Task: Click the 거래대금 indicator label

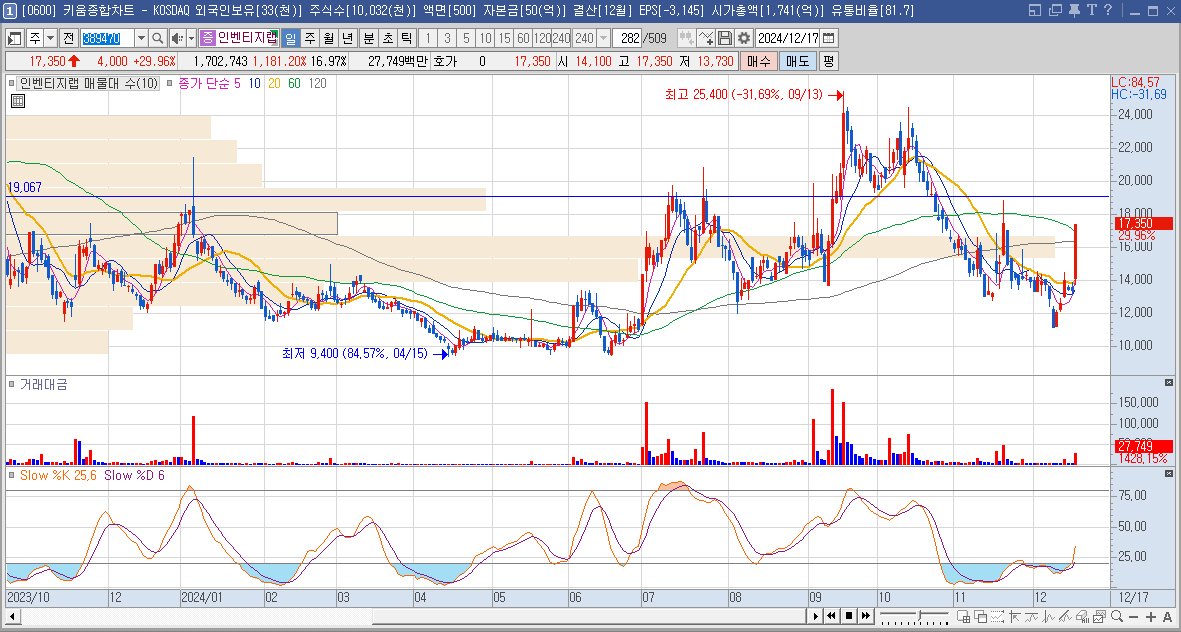Action: [44, 384]
